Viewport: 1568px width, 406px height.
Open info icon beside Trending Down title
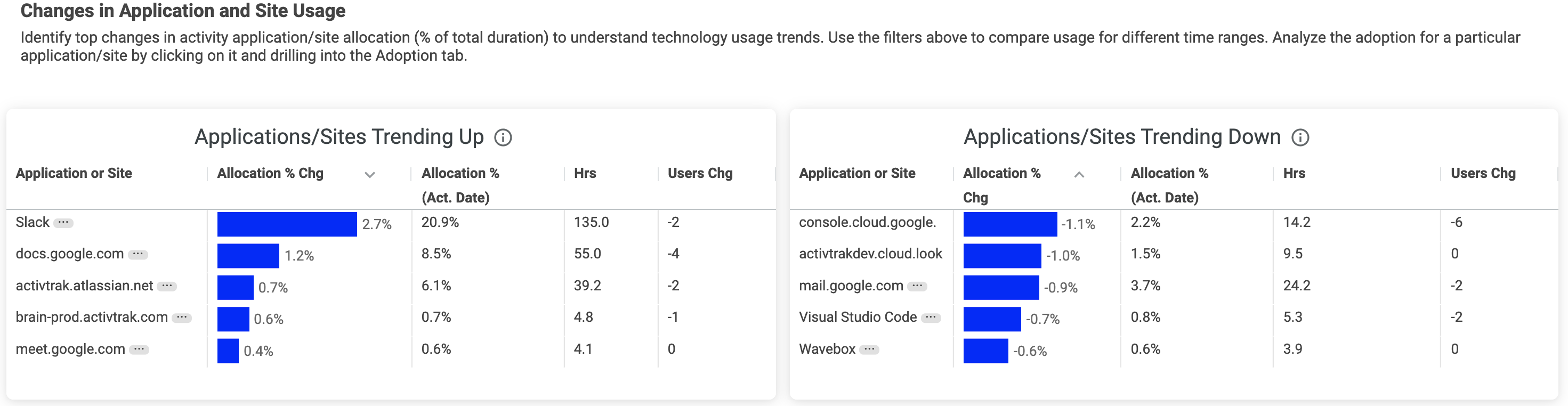point(1299,137)
